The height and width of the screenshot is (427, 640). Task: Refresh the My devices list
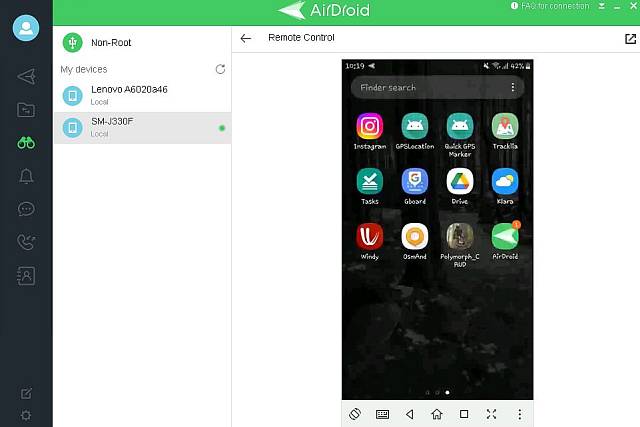coord(220,69)
